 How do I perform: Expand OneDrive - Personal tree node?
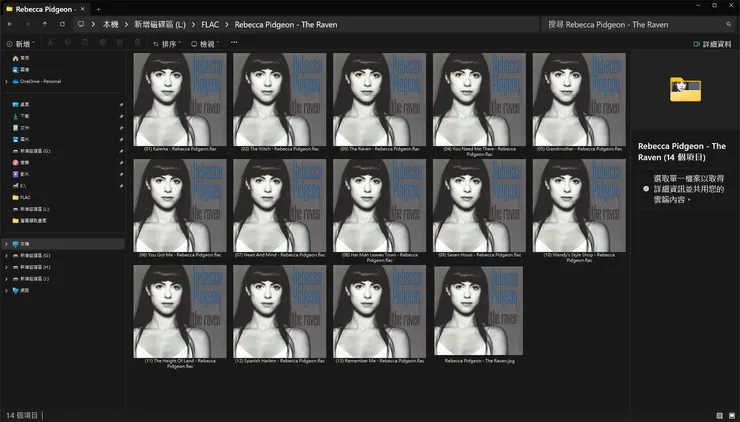point(6,81)
